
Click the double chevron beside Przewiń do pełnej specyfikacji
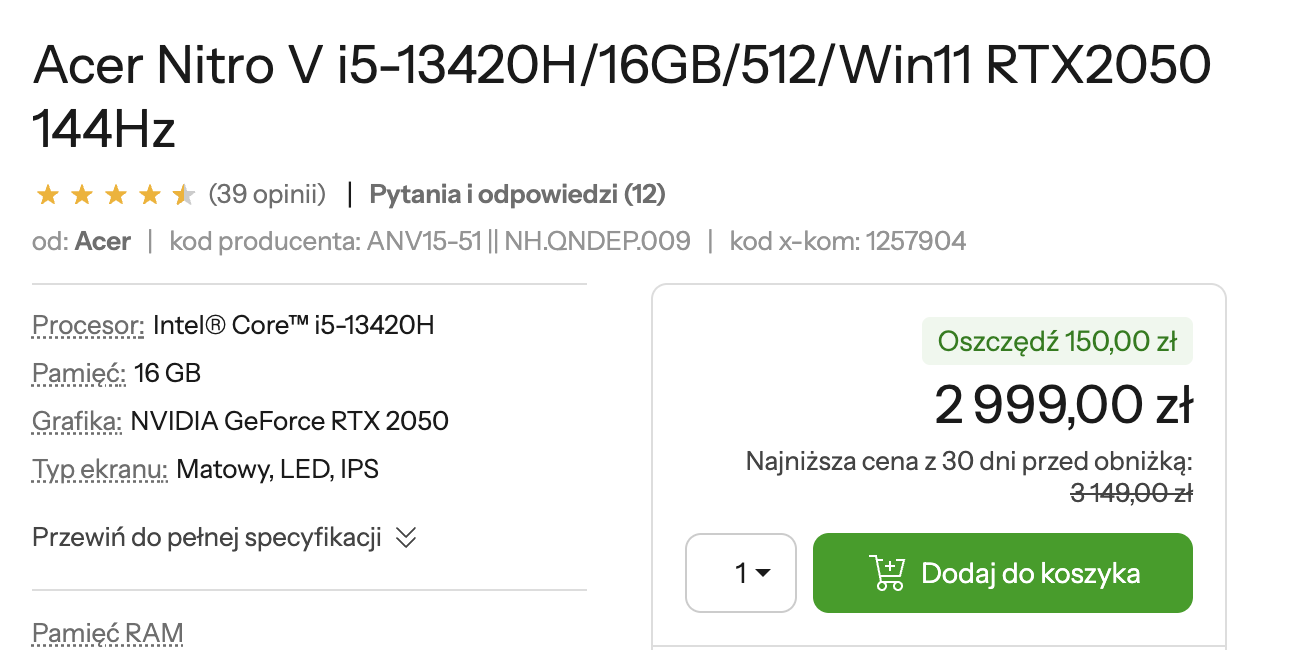click(x=405, y=538)
